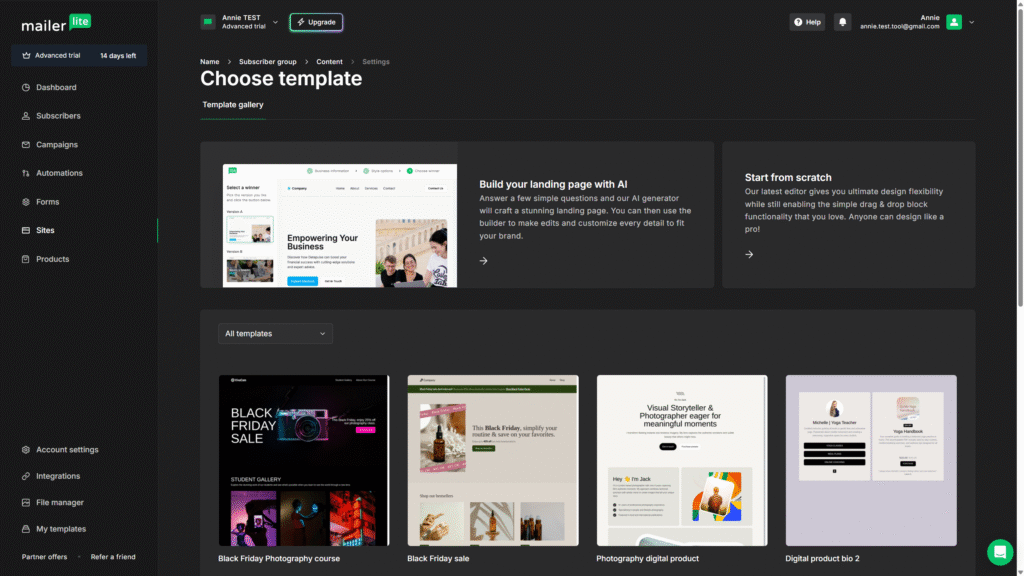Open the File manager sidebar item
1024x576 pixels.
[x=59, y=503]
